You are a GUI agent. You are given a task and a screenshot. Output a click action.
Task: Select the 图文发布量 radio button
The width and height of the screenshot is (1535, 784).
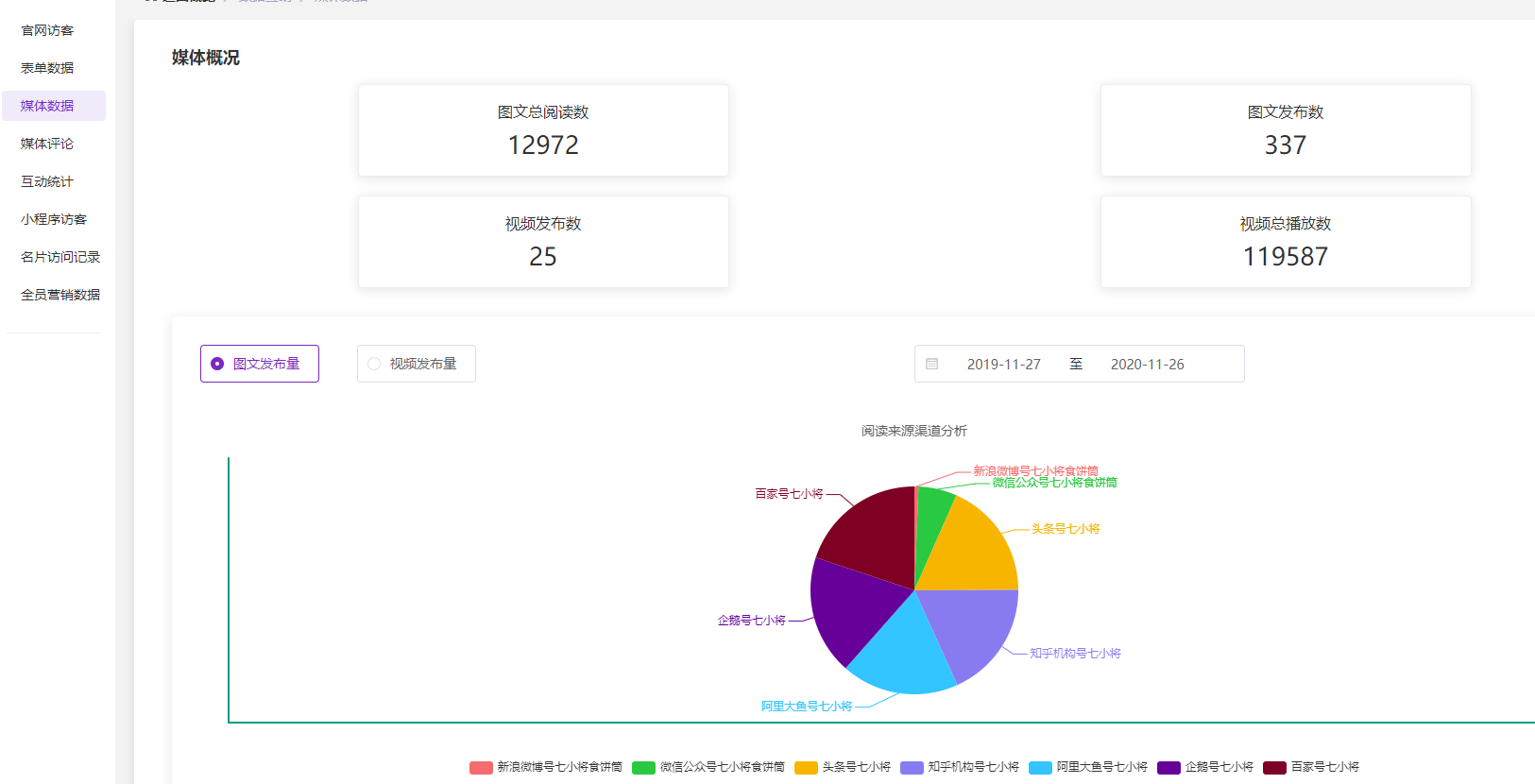260,364
